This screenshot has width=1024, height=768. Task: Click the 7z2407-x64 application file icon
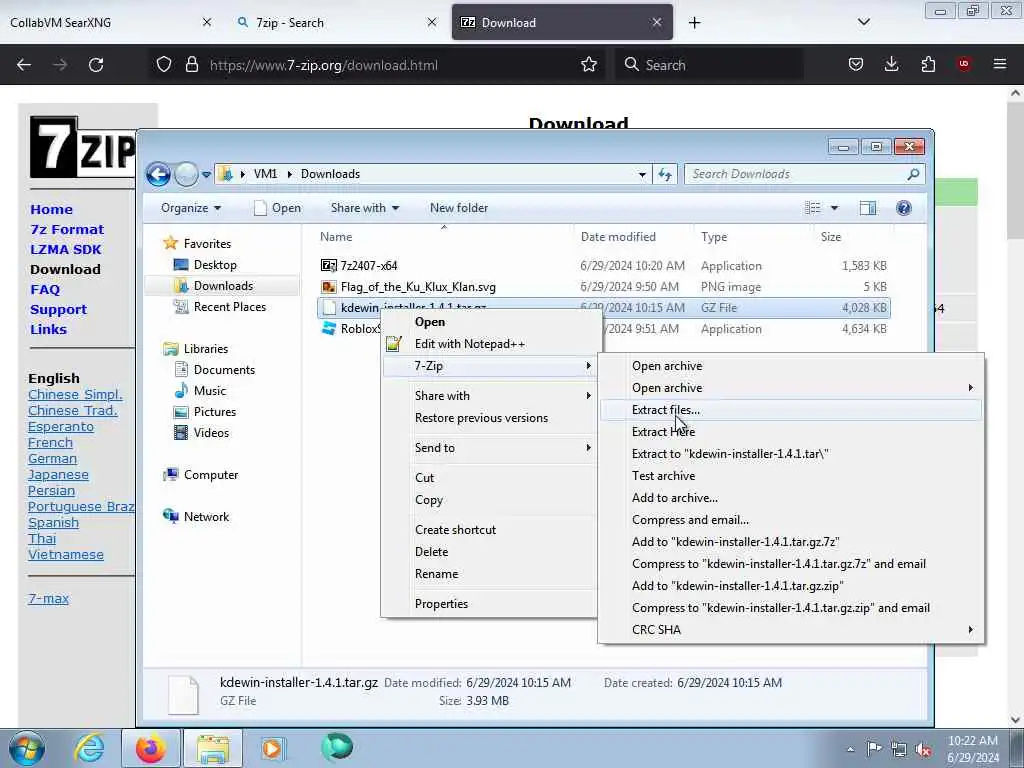(328, 266)
